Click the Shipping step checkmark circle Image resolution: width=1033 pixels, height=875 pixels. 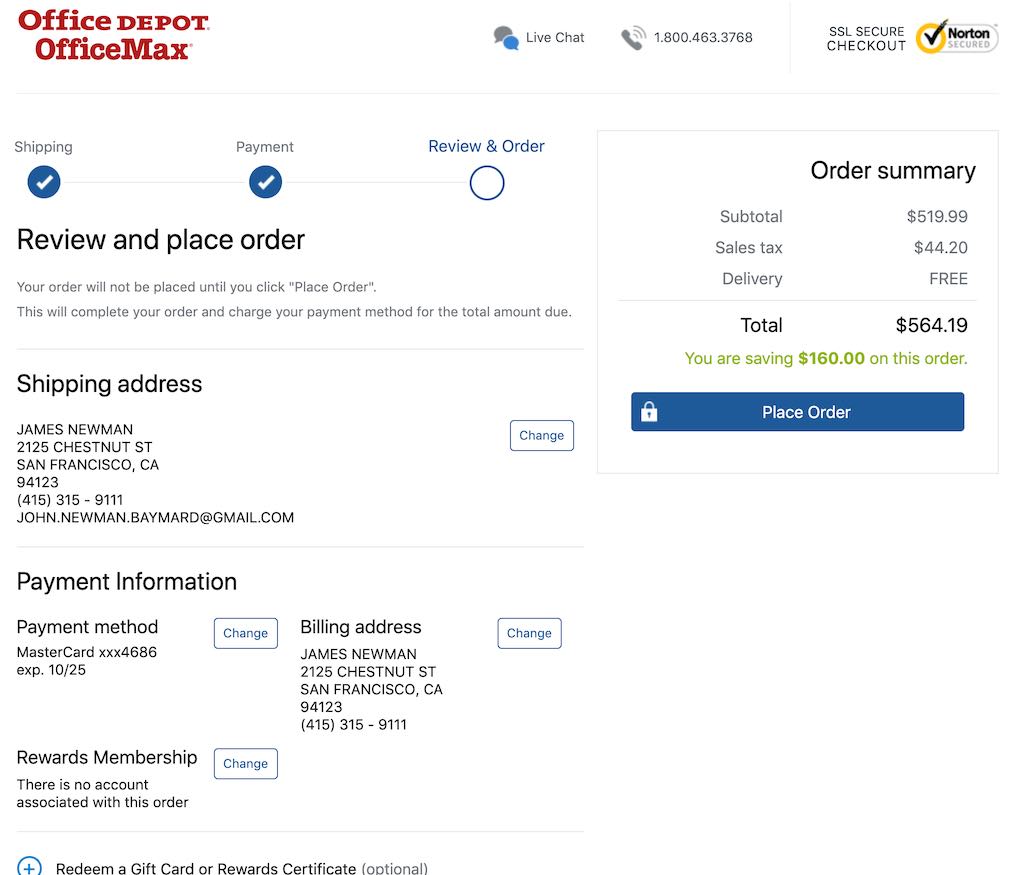[x=44, y=183]
